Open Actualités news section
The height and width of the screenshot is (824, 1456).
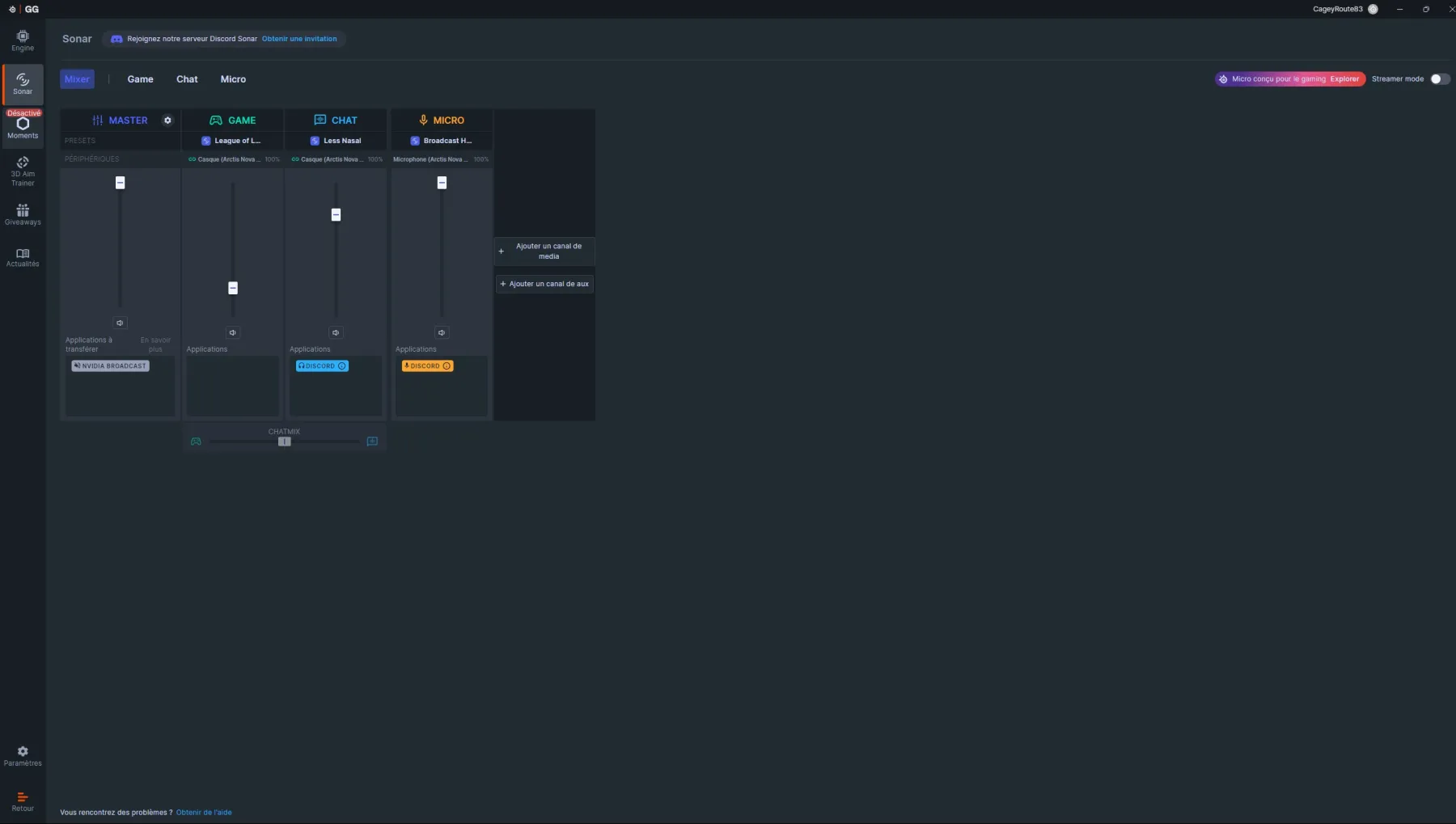(23, 257)
